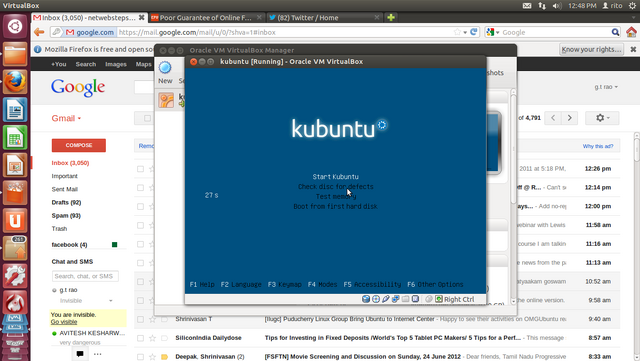The height and width of the screenshot is (361, 640).
Task: Open Spam (93) folder link
Action: [66, 215]
